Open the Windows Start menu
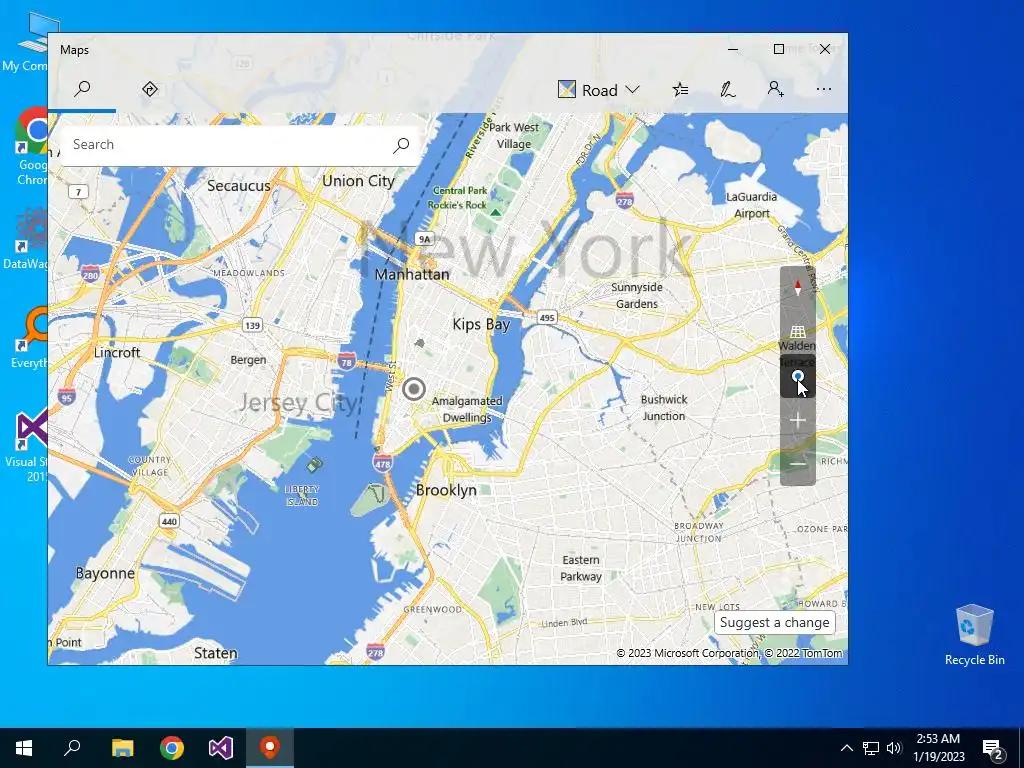This screenshot has width=1024, height=768. click(x=24, y=748)
